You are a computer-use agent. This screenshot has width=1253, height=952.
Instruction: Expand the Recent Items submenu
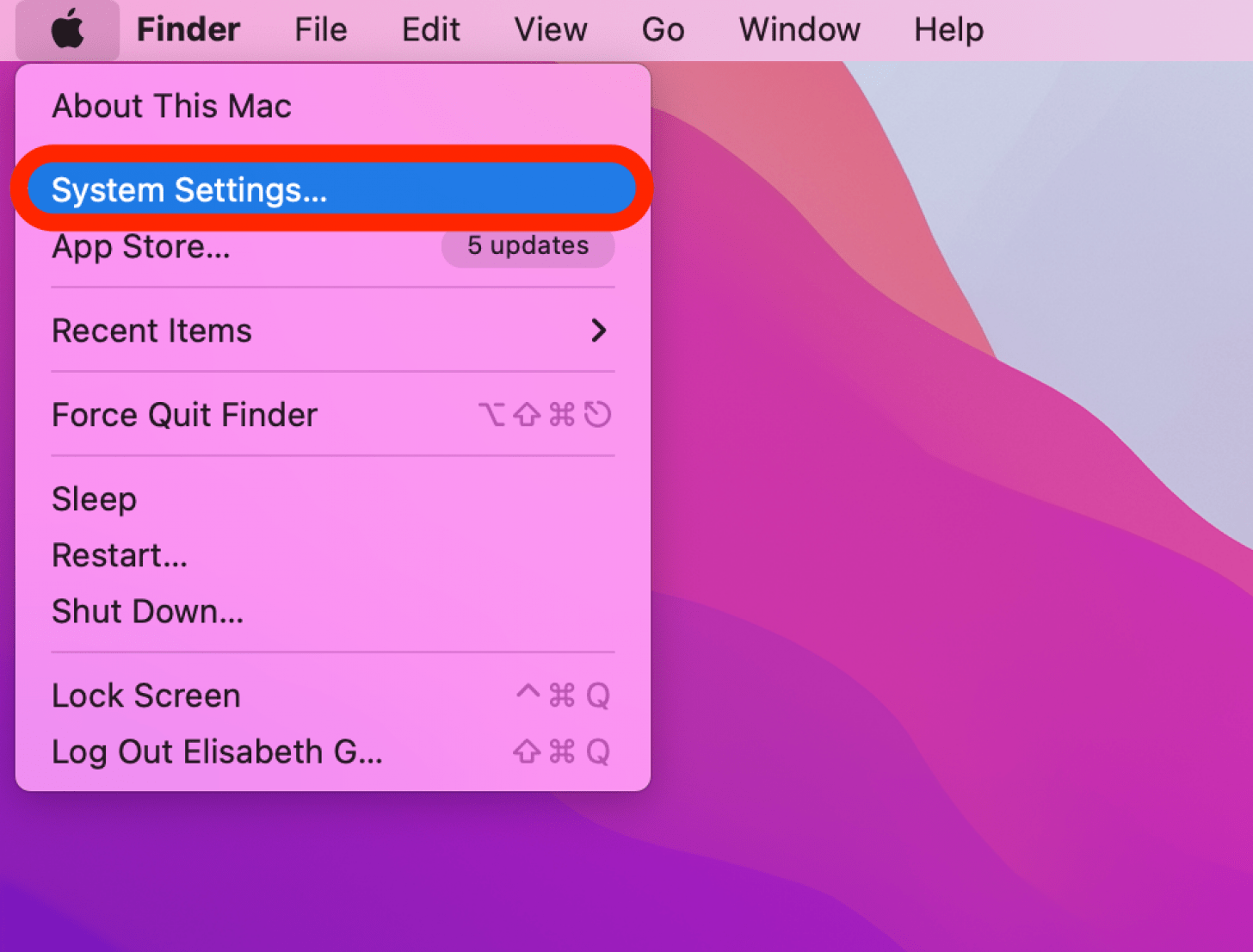coord(152,331)
